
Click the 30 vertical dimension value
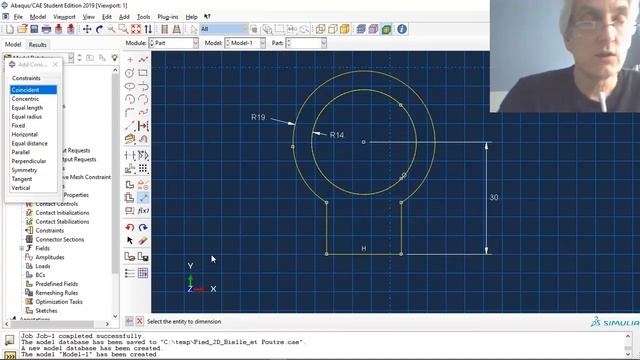tap(494, 197)
